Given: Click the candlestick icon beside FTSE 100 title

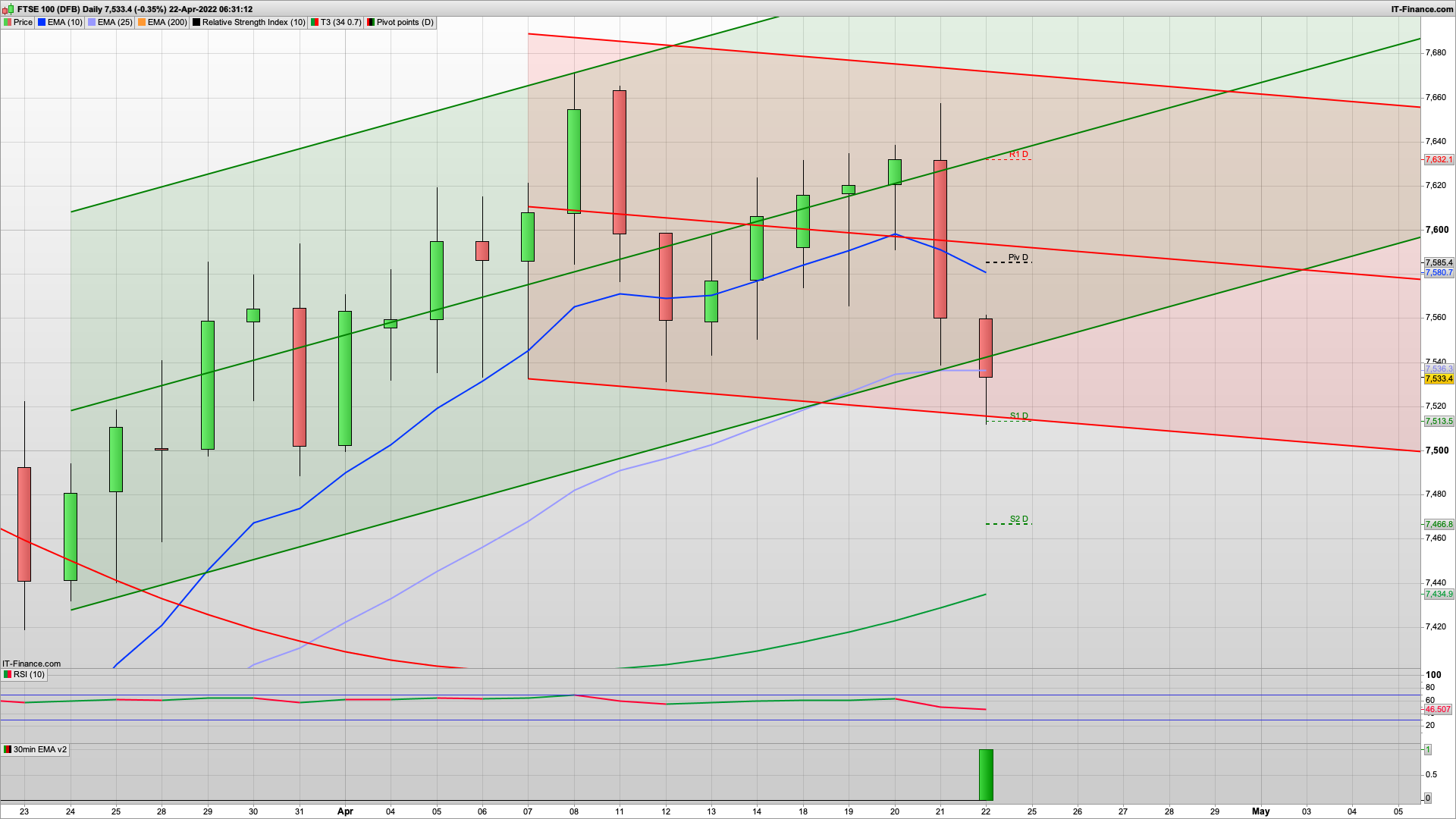Looking at the screenshot, I should [8, 9].
